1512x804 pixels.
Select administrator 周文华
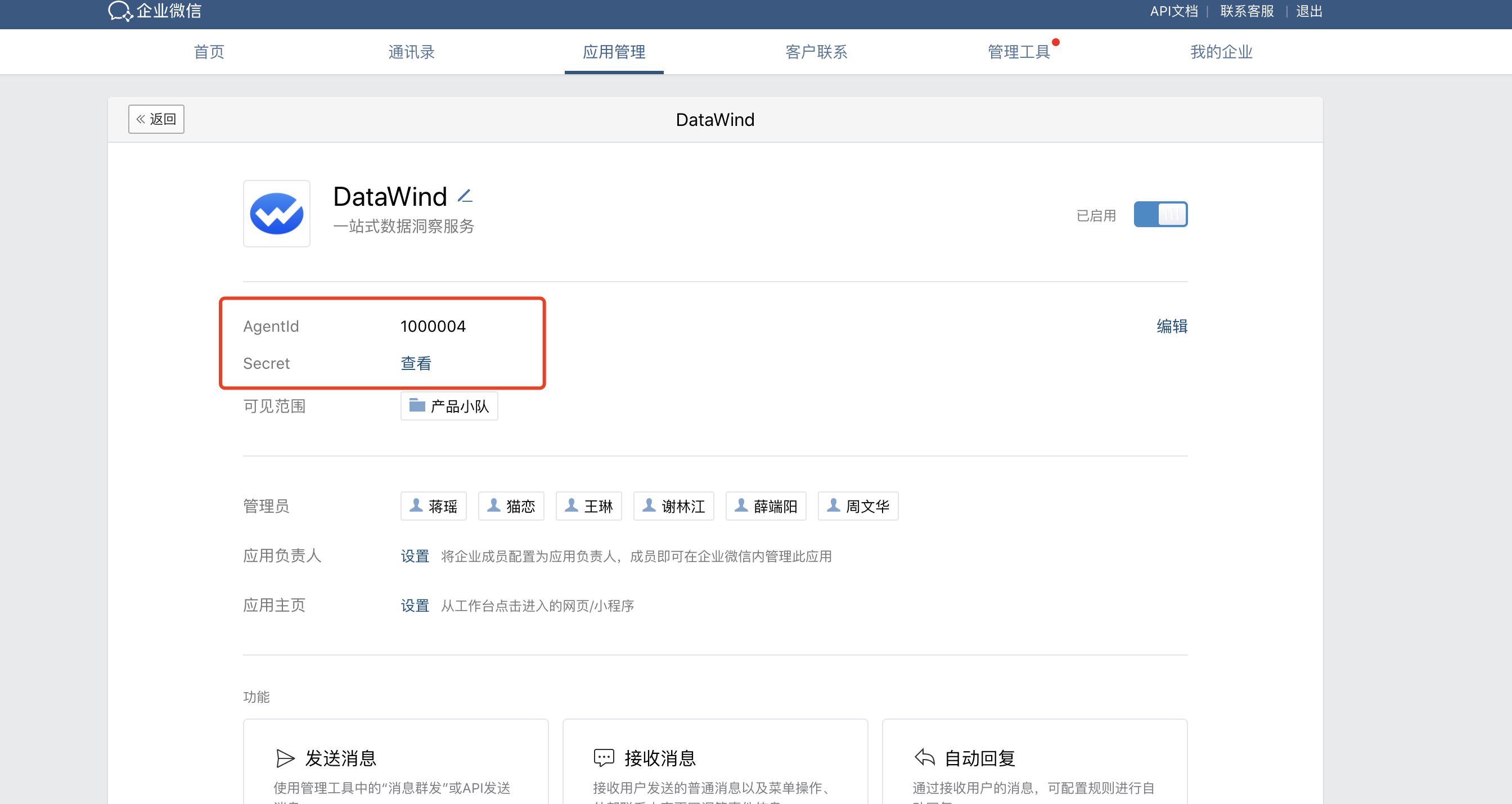point(858,506)
